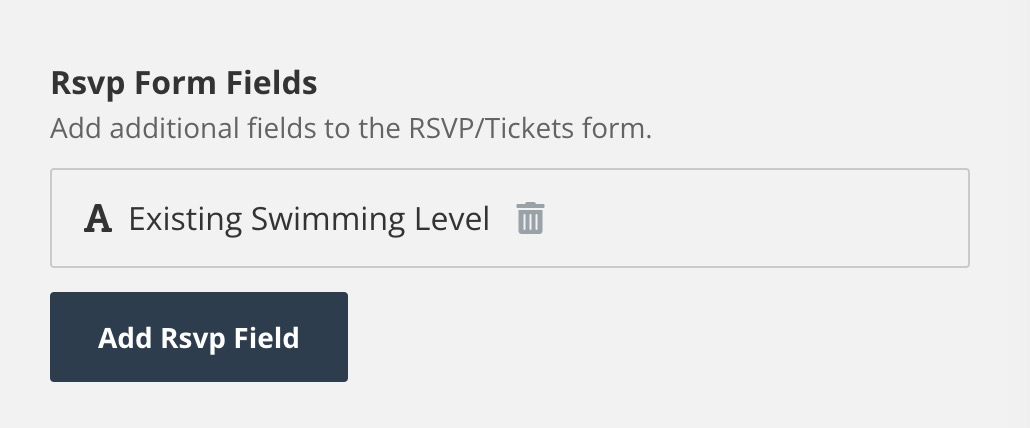This screenshot has height=428, width=1030.
Task: Delete the Existing Swimming Level field
Action: click(530, 218)
